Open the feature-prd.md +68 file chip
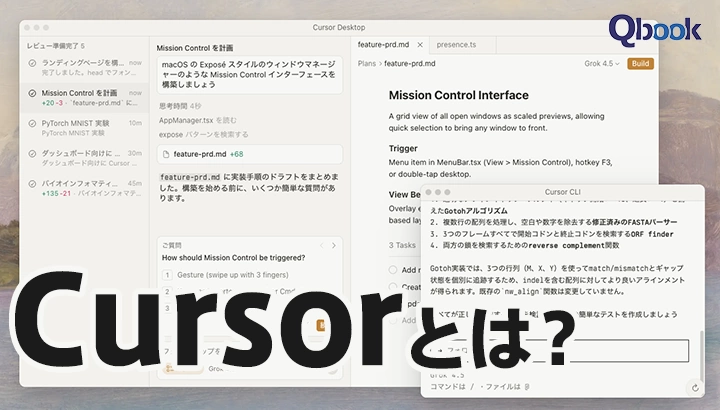The image size is (720, 410). 249,154
